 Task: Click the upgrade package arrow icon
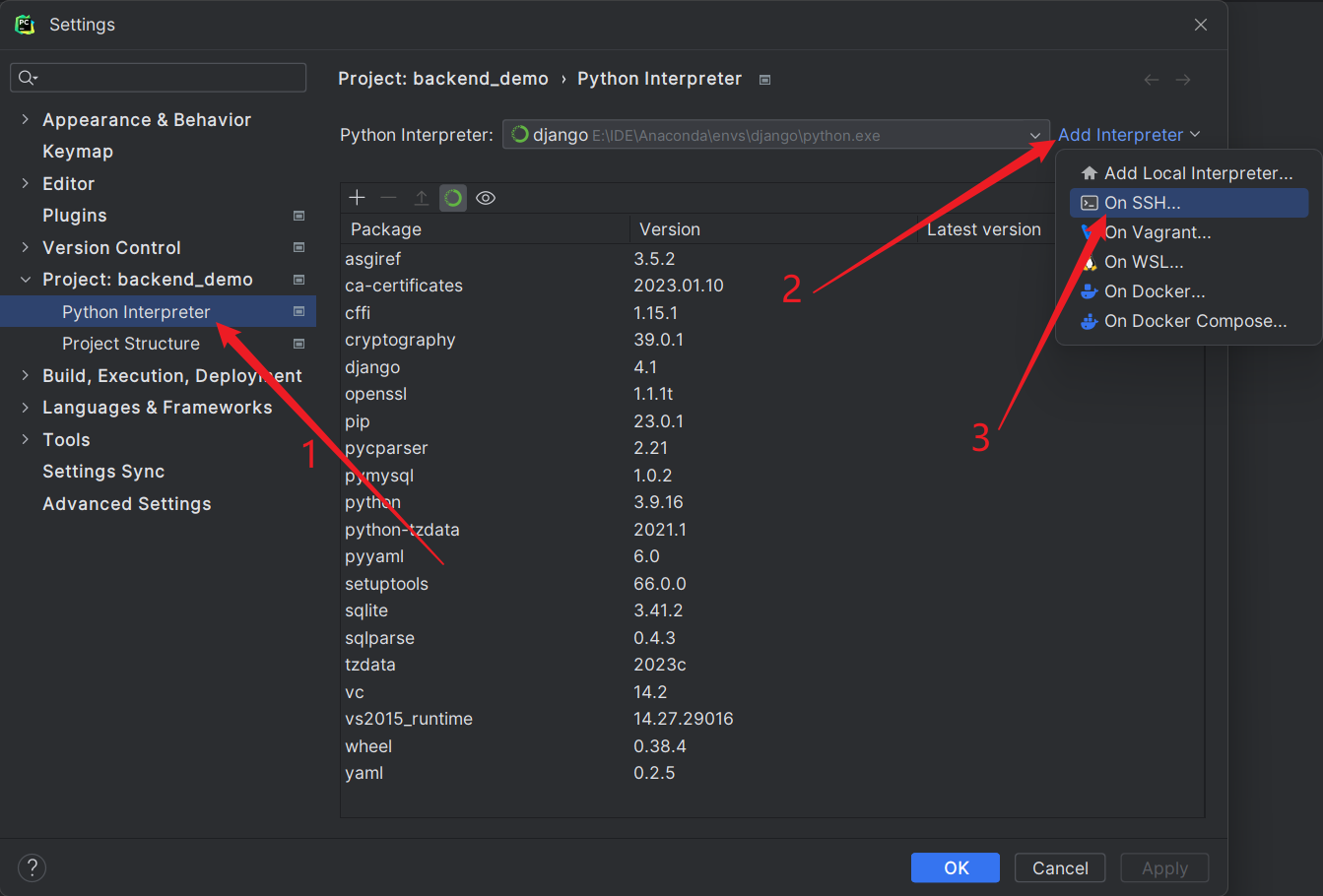421,198
